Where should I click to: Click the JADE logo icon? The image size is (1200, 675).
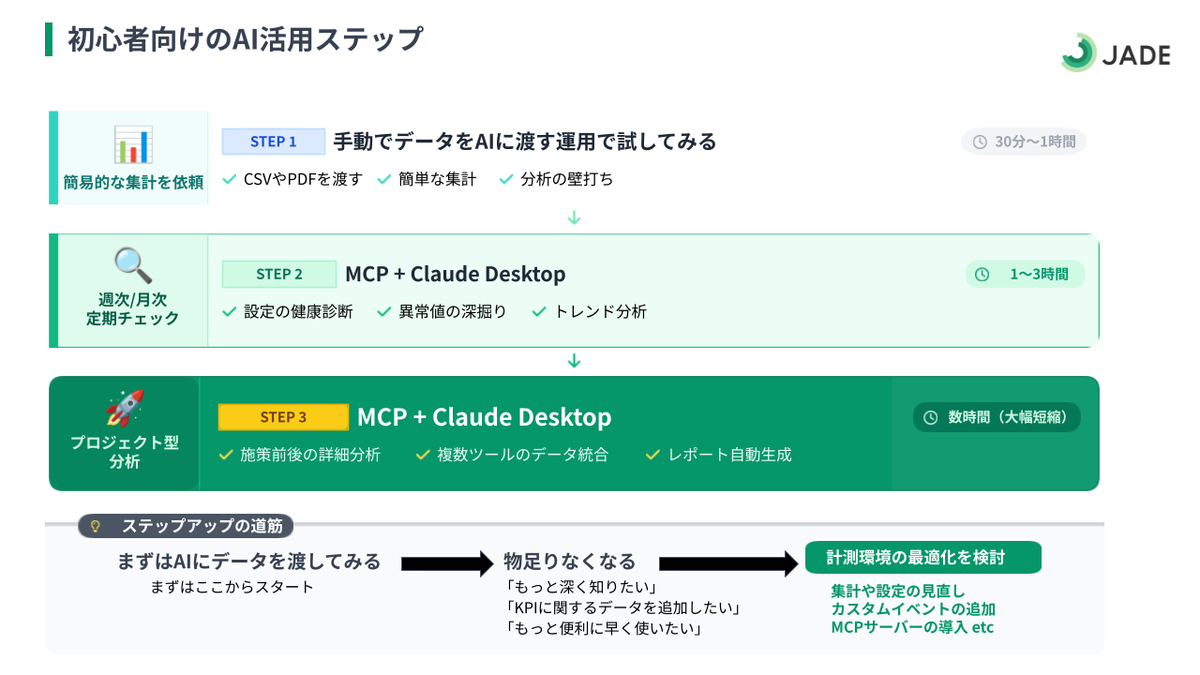coord(1078,53)
